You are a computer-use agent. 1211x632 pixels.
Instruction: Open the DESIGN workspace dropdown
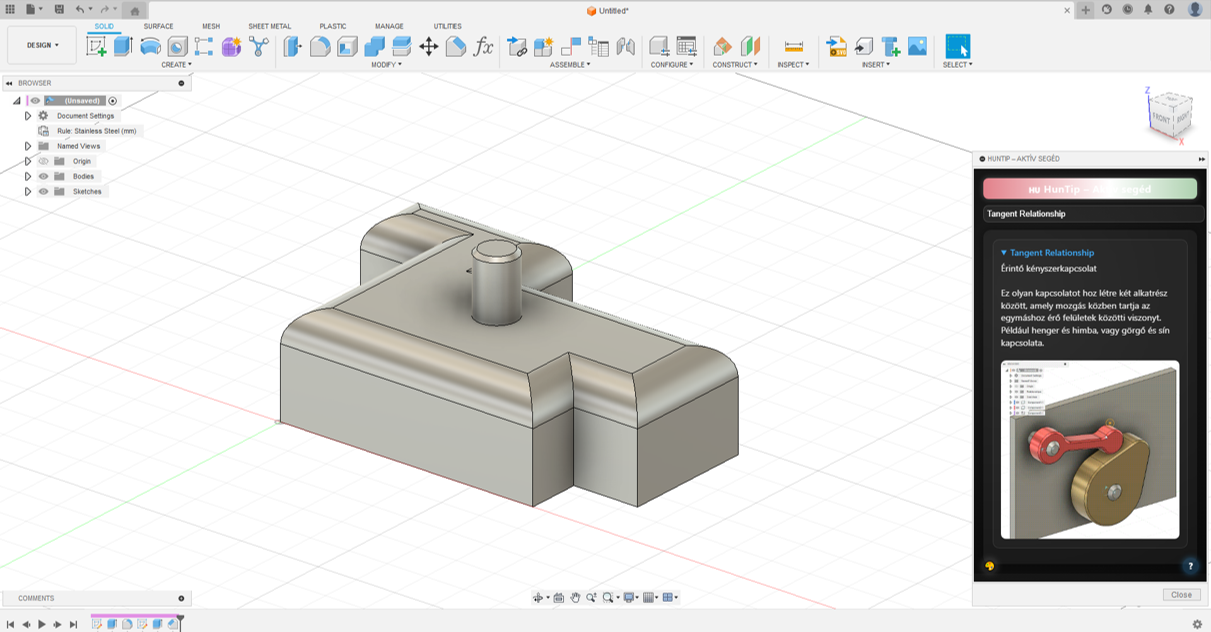(x=42, y=45)
